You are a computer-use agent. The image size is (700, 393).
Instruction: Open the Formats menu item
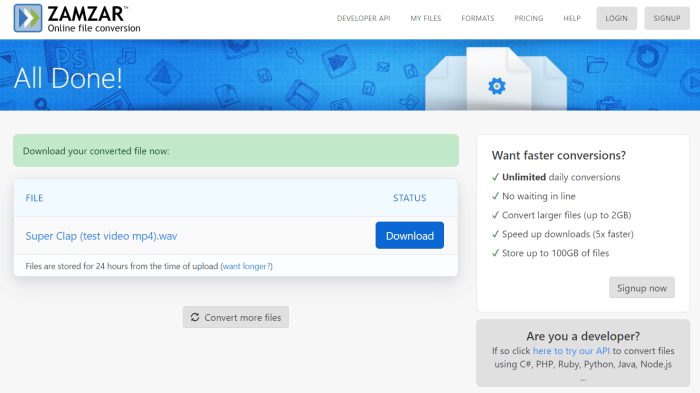pyautogui.click(x=478, y=18)
